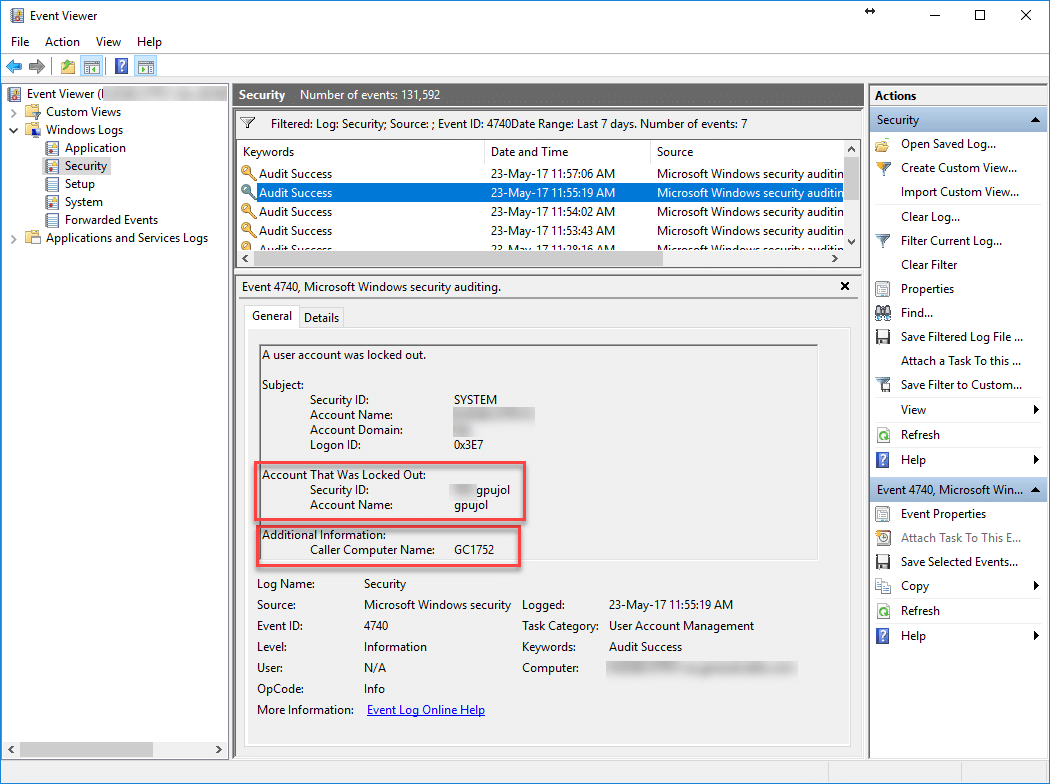
Task: Collapse the Security section in Actions pane
Action: pyautogui.click(x=1037, y=120)
